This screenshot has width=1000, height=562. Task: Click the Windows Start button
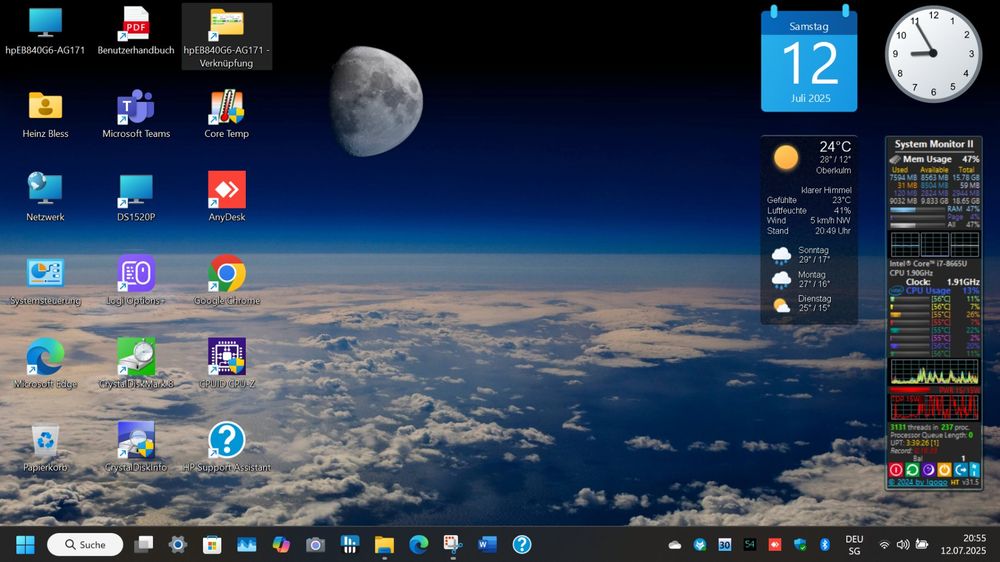pyautogui.click(x=25, y=545)
